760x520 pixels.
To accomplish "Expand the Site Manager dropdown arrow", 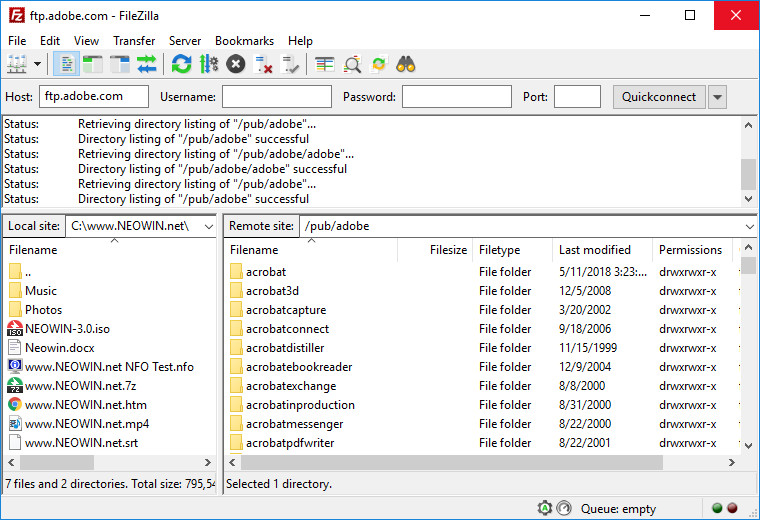I will [x=37, y=64].
